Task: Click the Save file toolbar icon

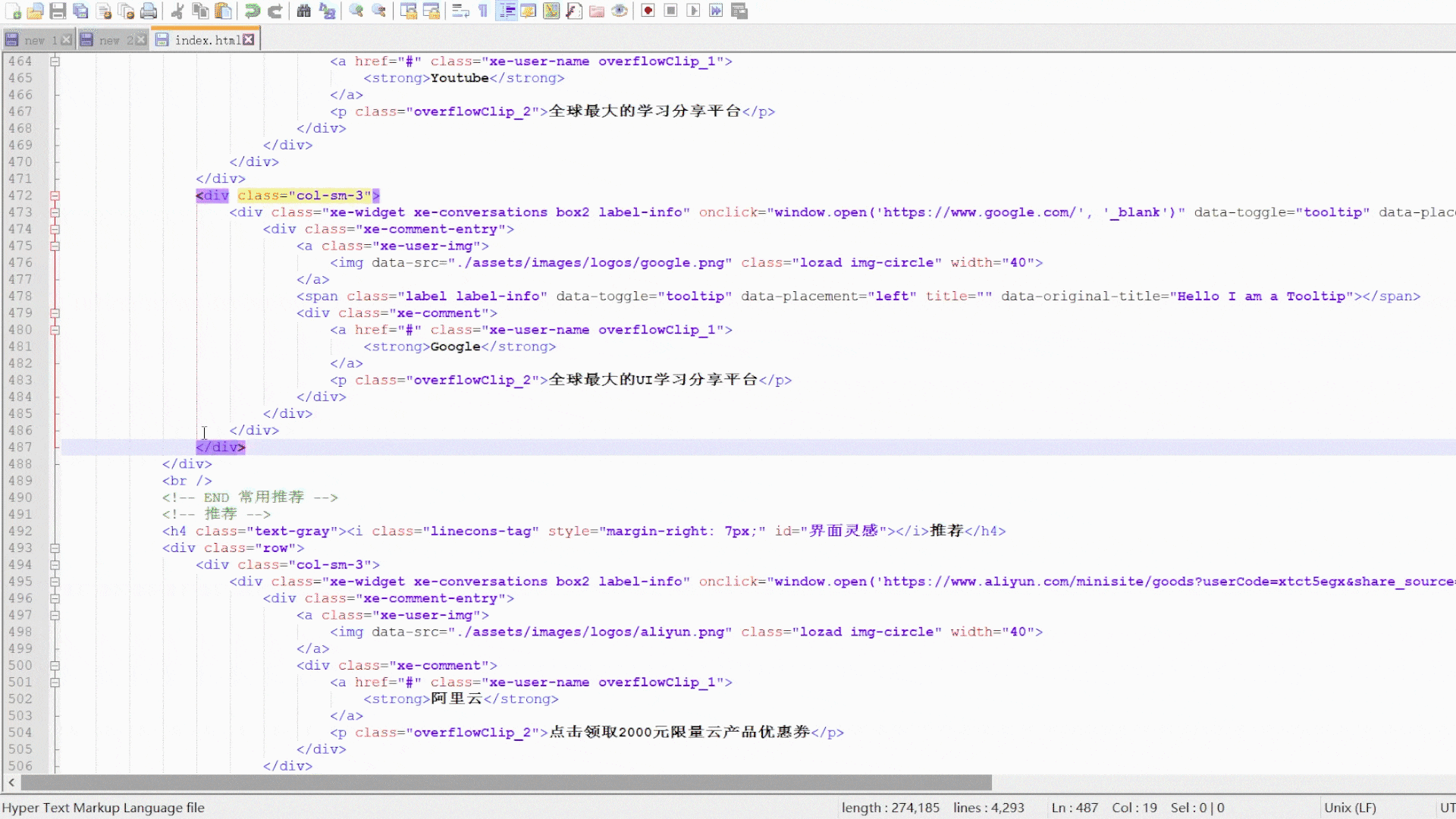Action: [58, 11]
